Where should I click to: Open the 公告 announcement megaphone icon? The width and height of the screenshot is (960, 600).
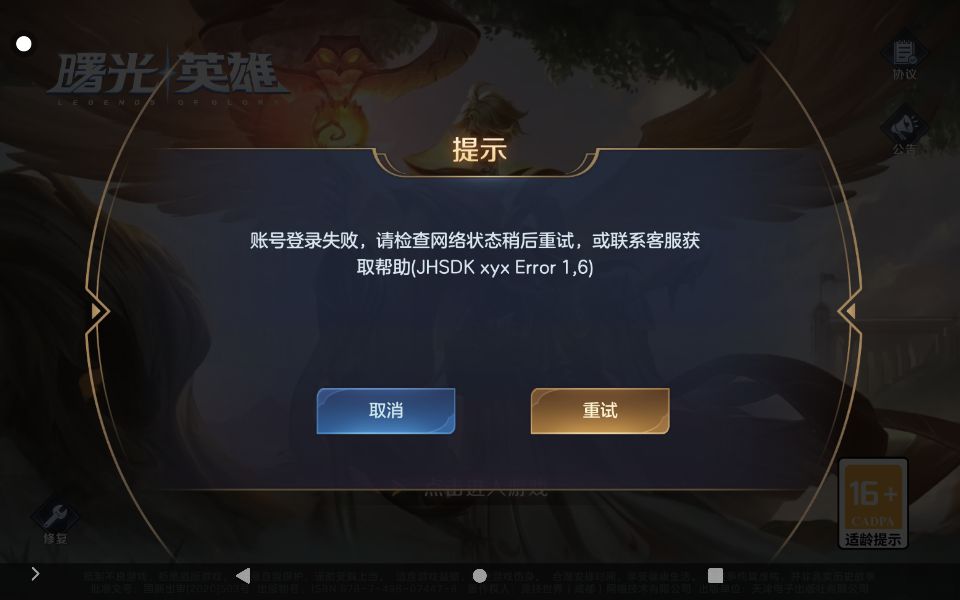click(x=904, y=132)
